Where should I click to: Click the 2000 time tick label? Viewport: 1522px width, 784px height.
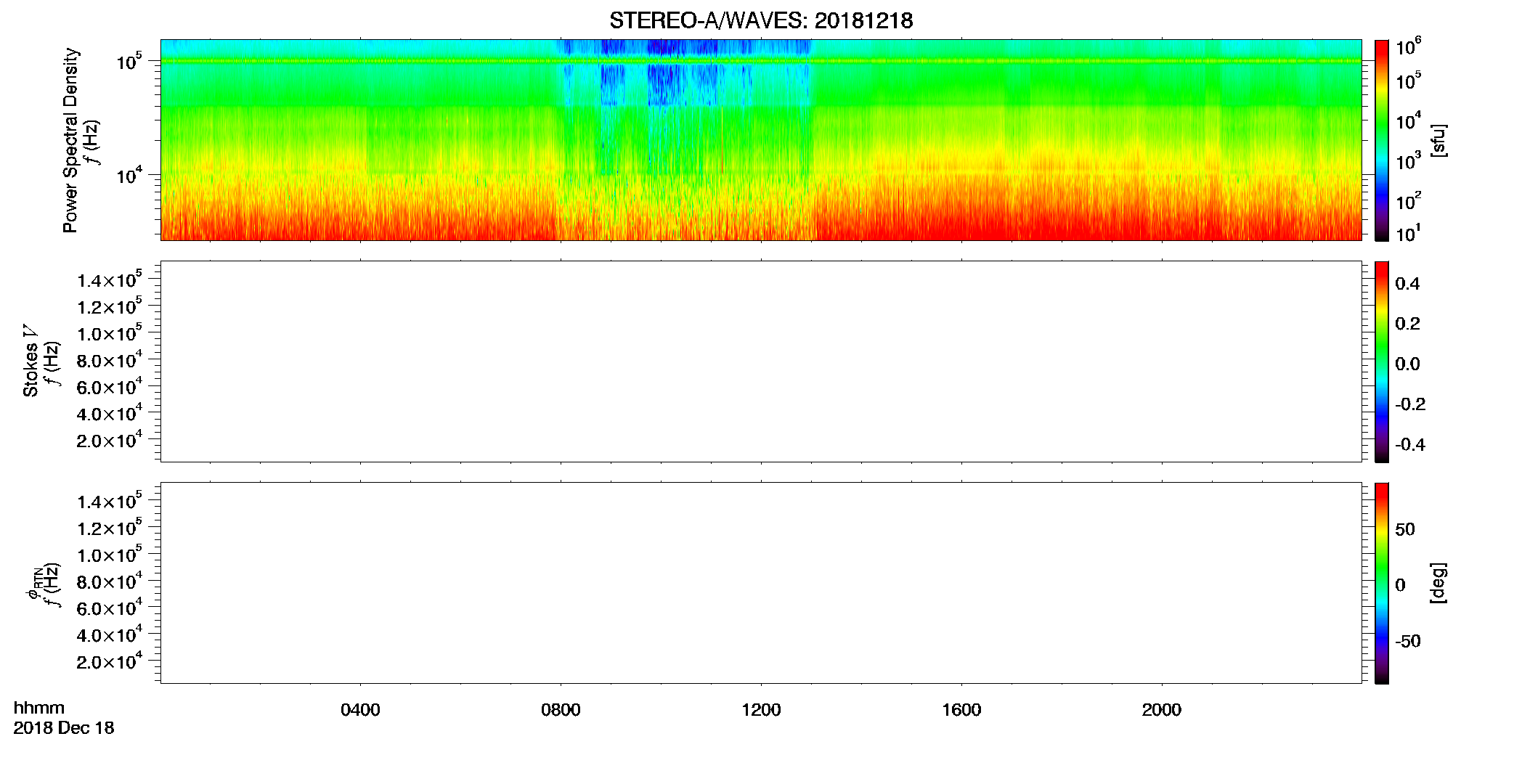tap(1162, 710)
